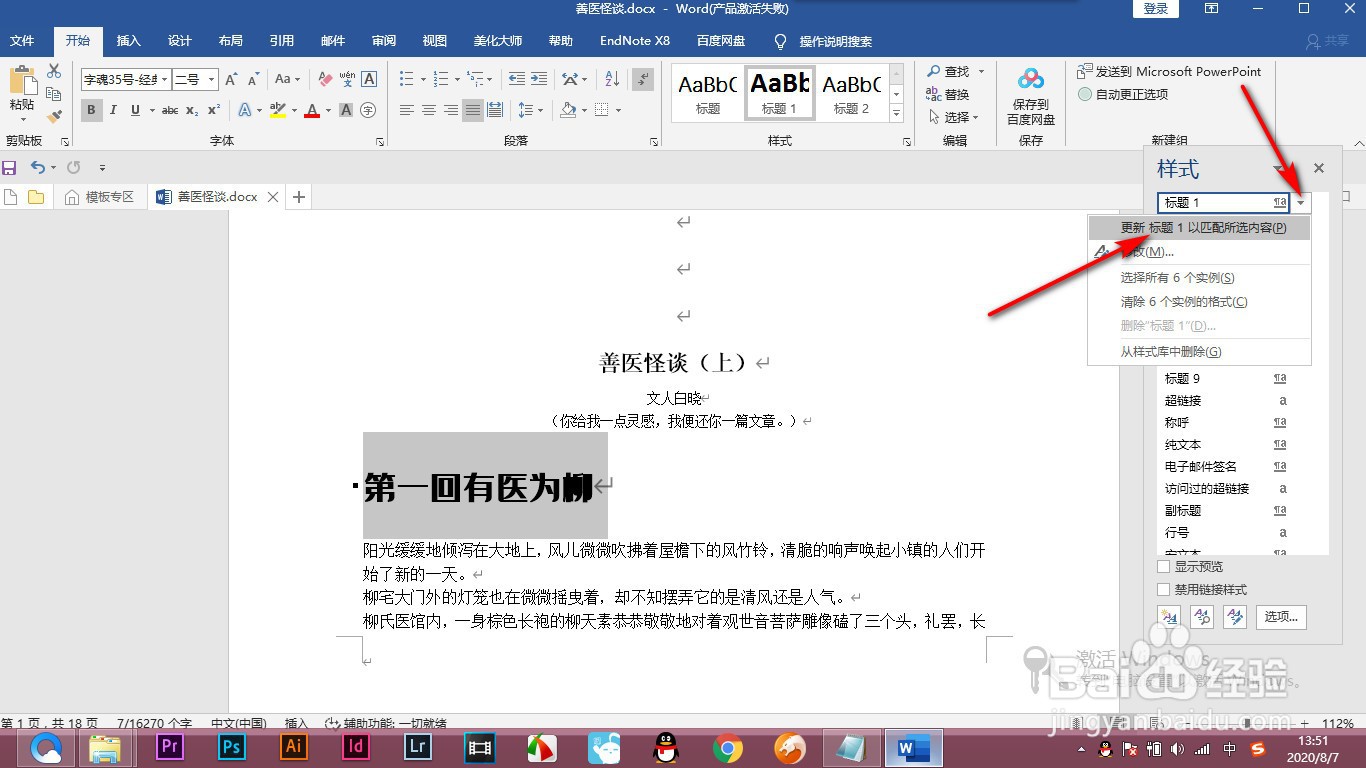Enable 禁用链接样式 checkbox
The width and height of the screenshot is (1366, 768).
click(1163, 590)
